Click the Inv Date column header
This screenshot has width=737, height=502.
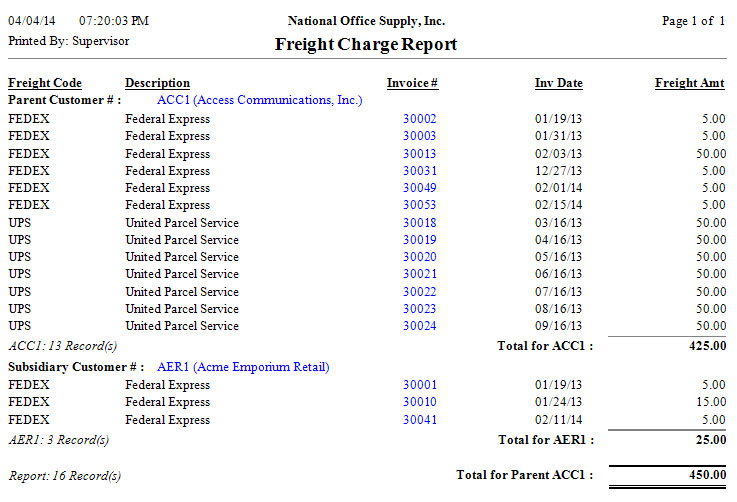558,83
